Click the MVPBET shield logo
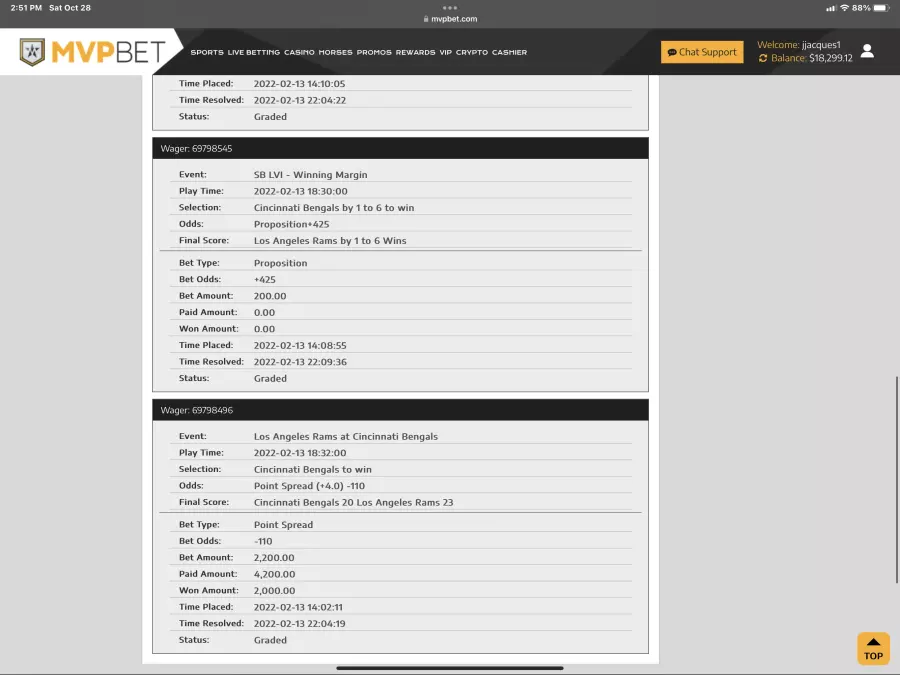 (x=32, y=52)
